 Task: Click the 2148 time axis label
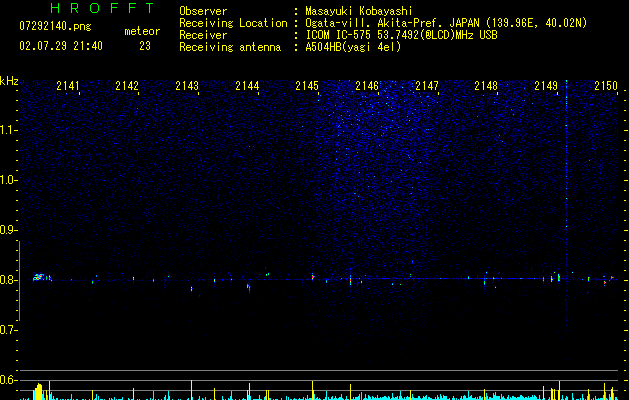click(x=486, y=86)
